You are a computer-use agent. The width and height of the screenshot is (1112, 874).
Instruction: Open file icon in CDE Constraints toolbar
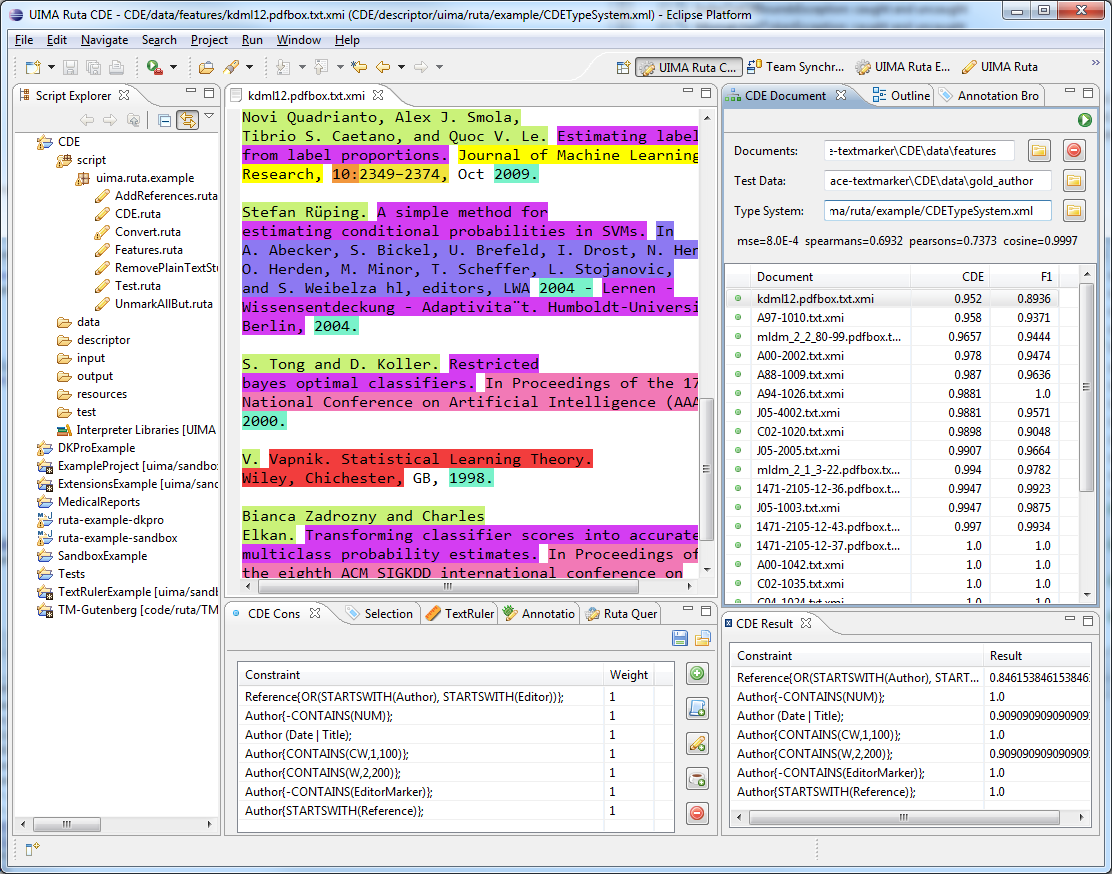pyautogui.click(x=703, y=639)
